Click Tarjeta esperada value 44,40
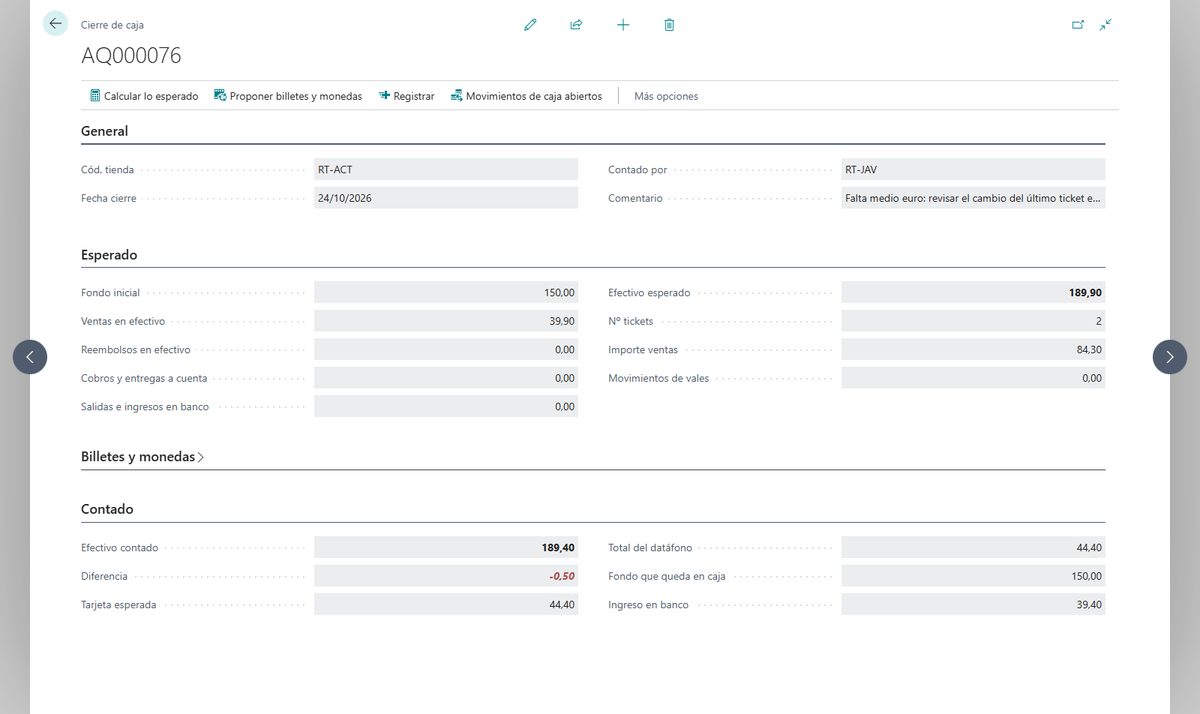Screen dimensions: 1200x714 pos(446,605)
